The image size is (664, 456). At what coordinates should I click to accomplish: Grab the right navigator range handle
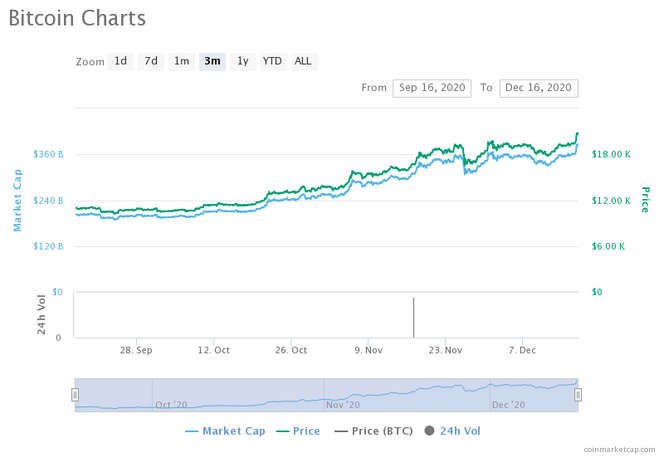coord(578,395)
